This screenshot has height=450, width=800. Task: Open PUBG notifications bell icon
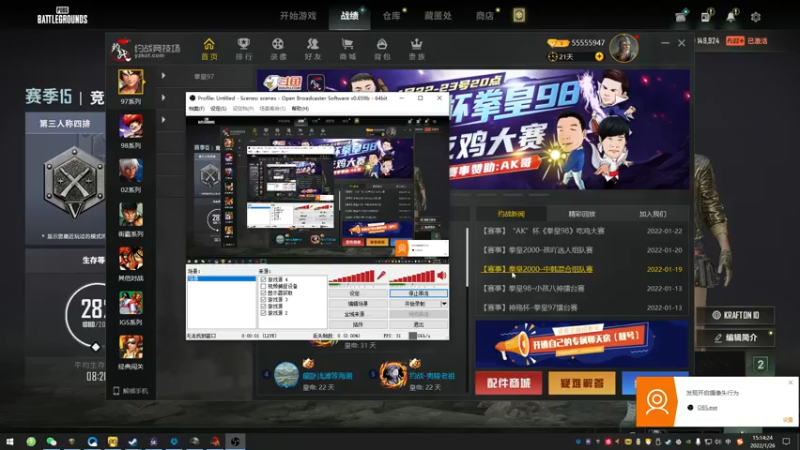coord(731,17)
